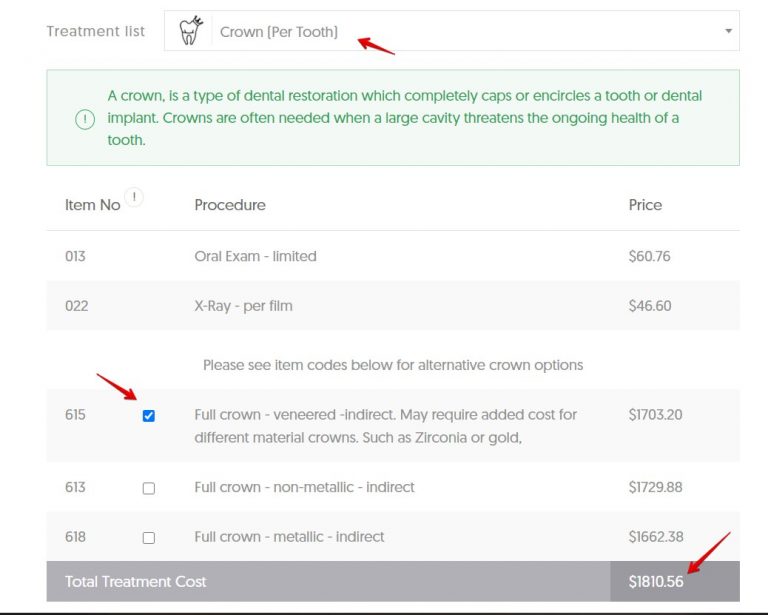Expand the Treatment list dropdown arrow
This screenshot has height=615, width=768.
pyautogui.click(x=728, y=32)
